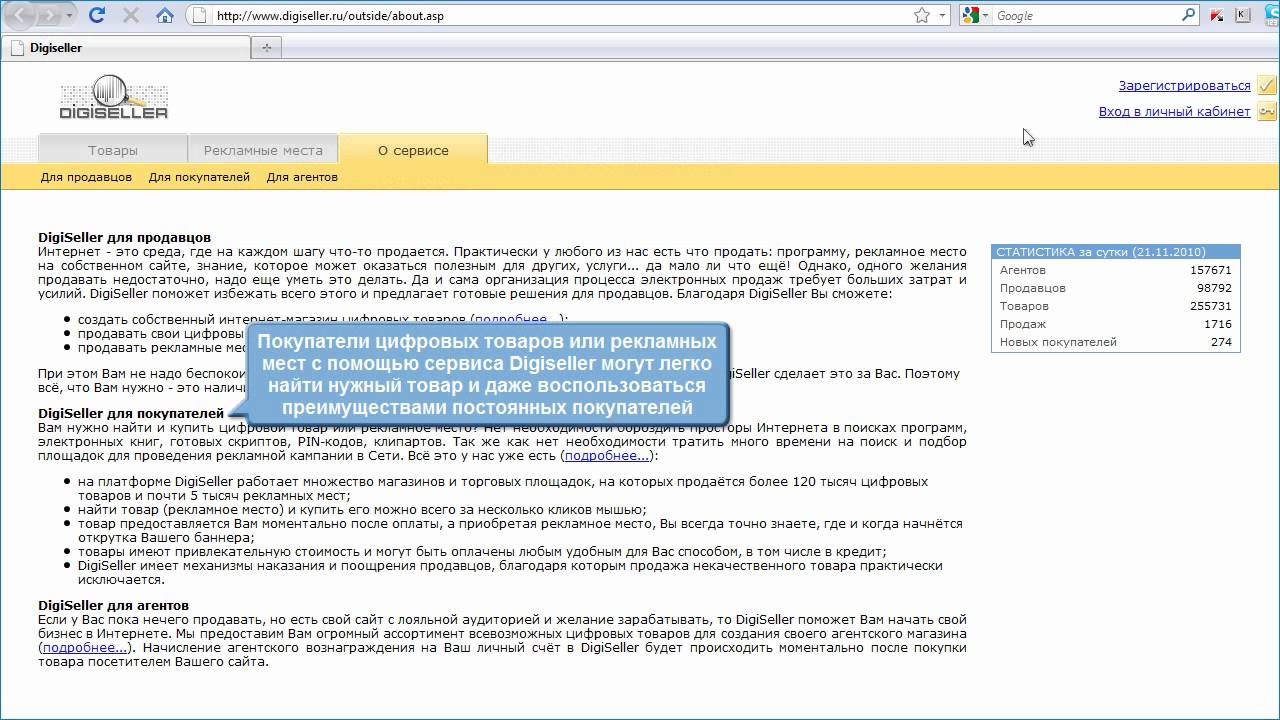Click the DigiSeller для продавцов heading
1280x720 pixels.
click(124, 237)
